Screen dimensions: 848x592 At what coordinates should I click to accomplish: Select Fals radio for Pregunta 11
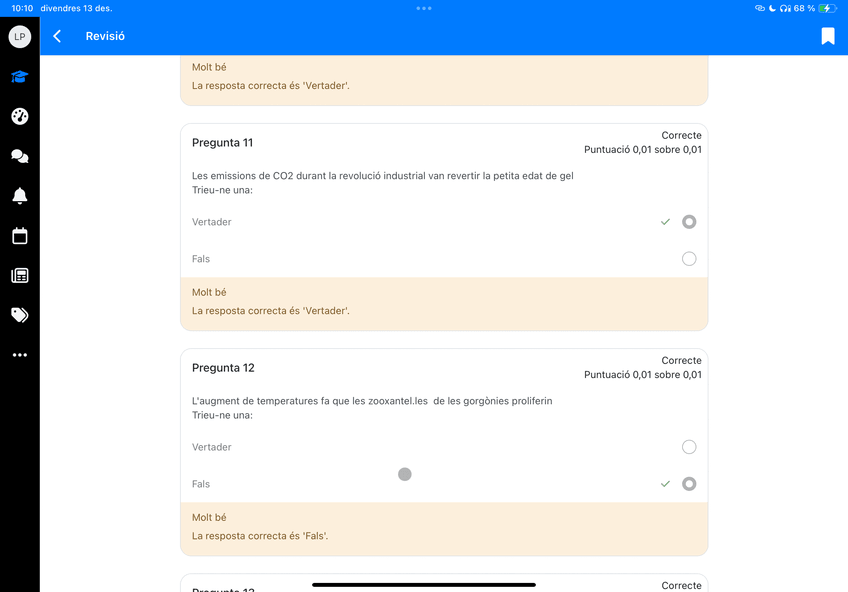click(689, 259)
